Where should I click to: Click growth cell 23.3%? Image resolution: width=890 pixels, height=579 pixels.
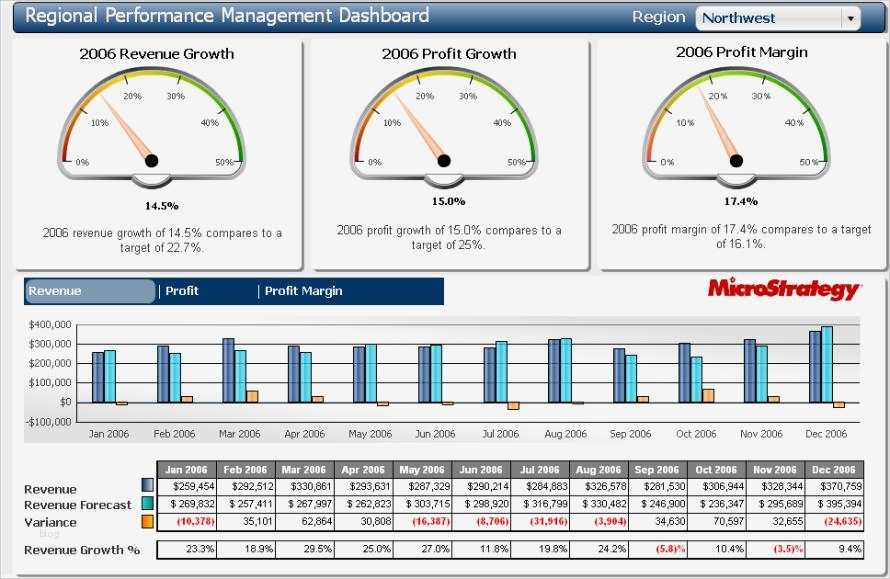186,549
